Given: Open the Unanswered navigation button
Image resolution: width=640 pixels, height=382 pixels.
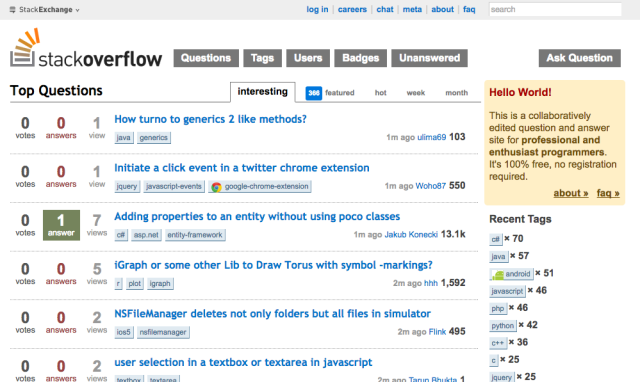Looking at the screenshot, I should tap(429, 58).
